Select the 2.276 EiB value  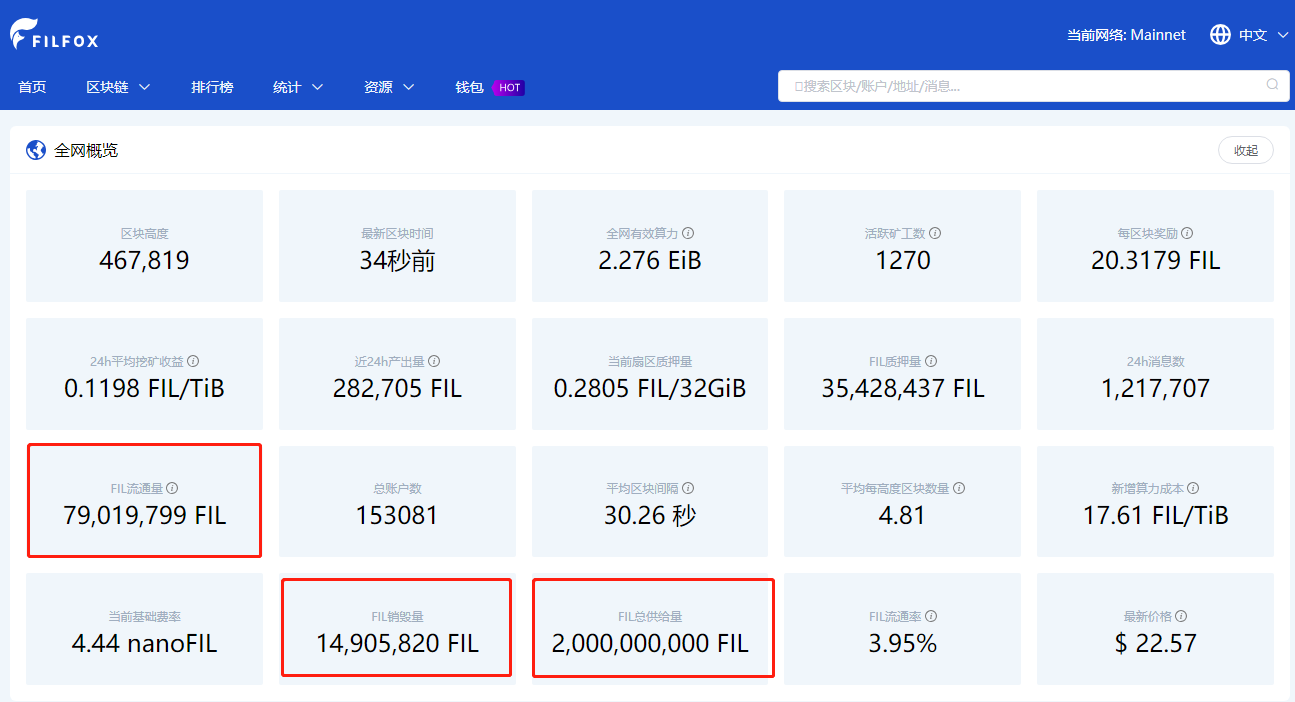pyautogui.click(x=650, y=261)
